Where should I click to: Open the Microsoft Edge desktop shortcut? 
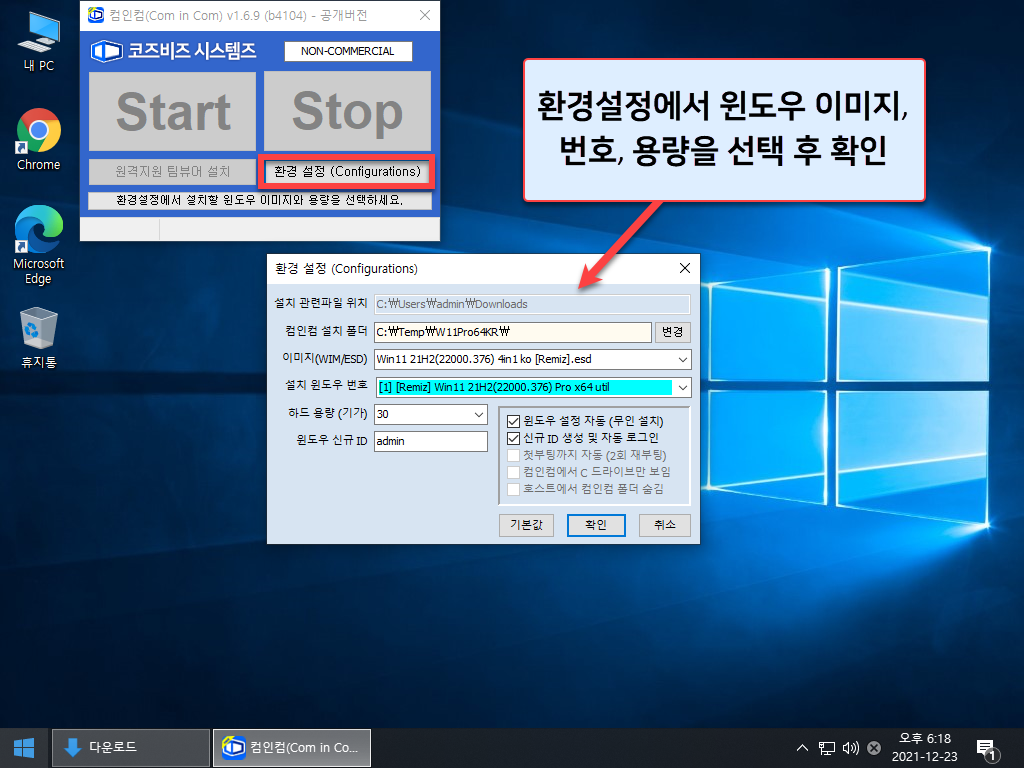(39, 245)
